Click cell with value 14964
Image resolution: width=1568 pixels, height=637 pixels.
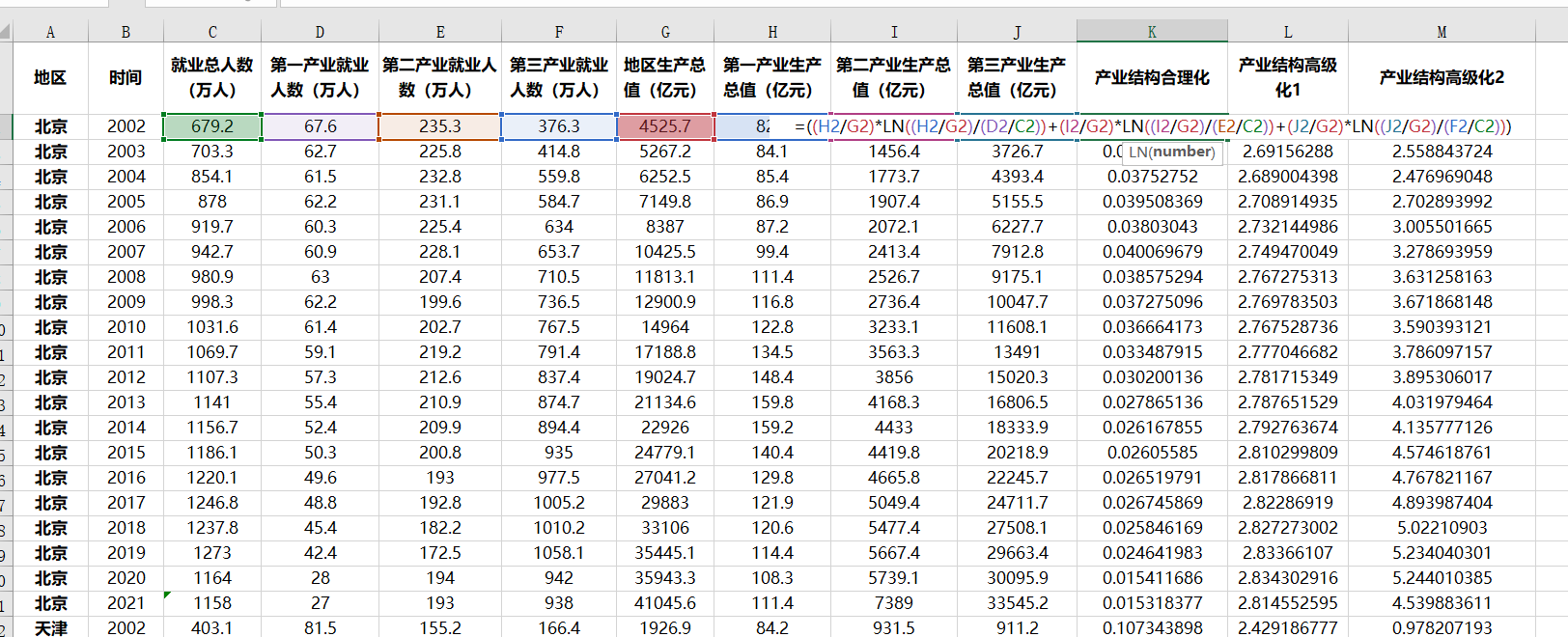[665, 327]
